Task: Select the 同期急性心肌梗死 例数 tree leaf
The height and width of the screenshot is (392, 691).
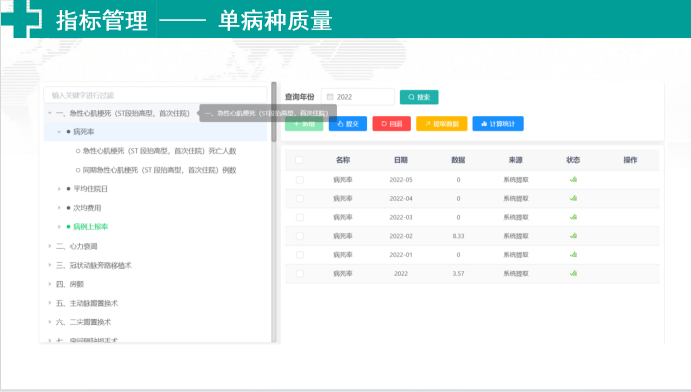Action: point(160,170)
